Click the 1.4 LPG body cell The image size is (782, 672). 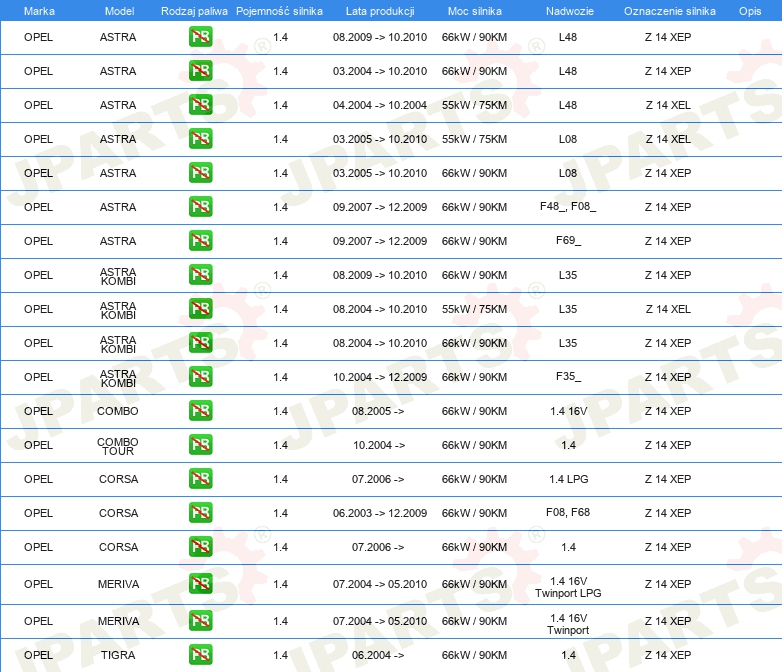pyautogui.click(x=569, y=479)
